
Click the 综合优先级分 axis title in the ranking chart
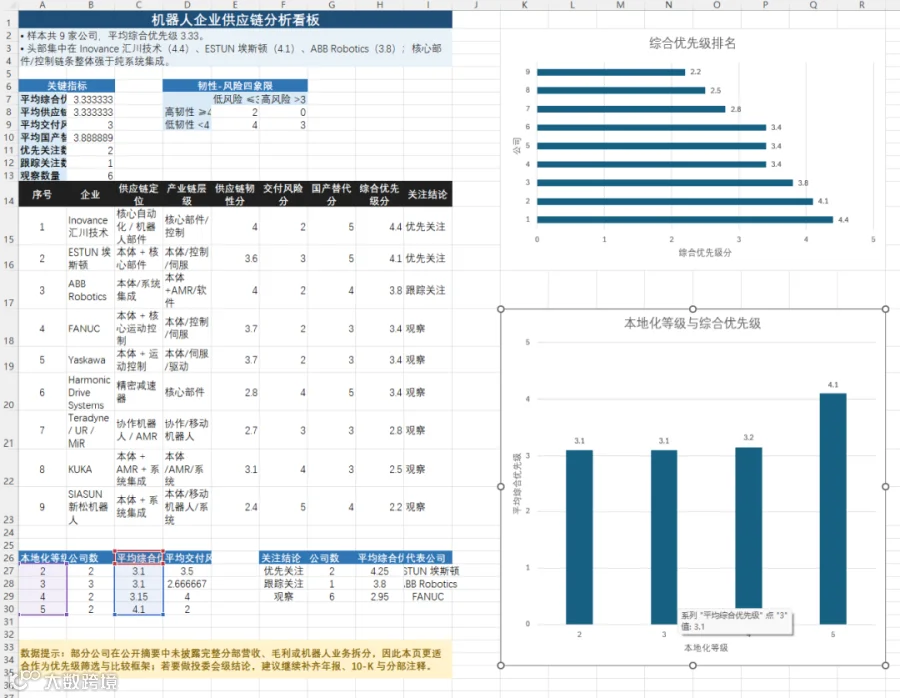pyautogui.click(x=705, y=253)
